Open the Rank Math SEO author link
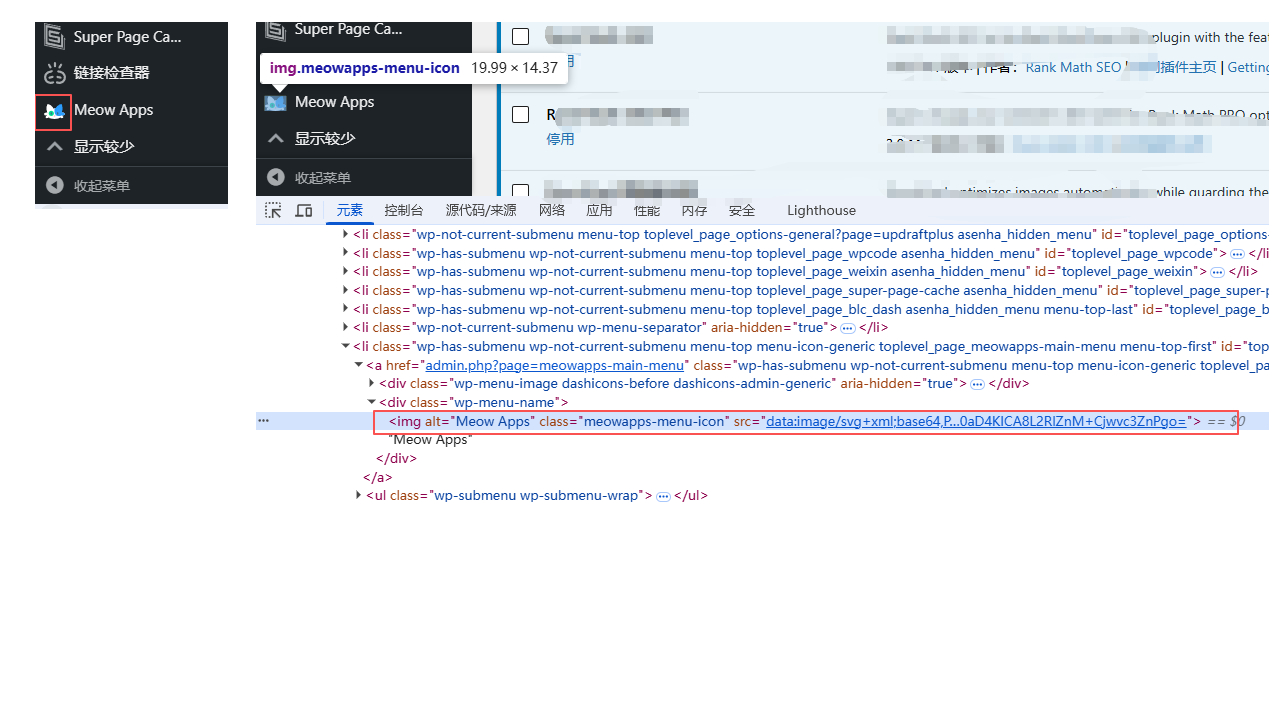Screen dimensions: 1280x720 [1073, 67]
